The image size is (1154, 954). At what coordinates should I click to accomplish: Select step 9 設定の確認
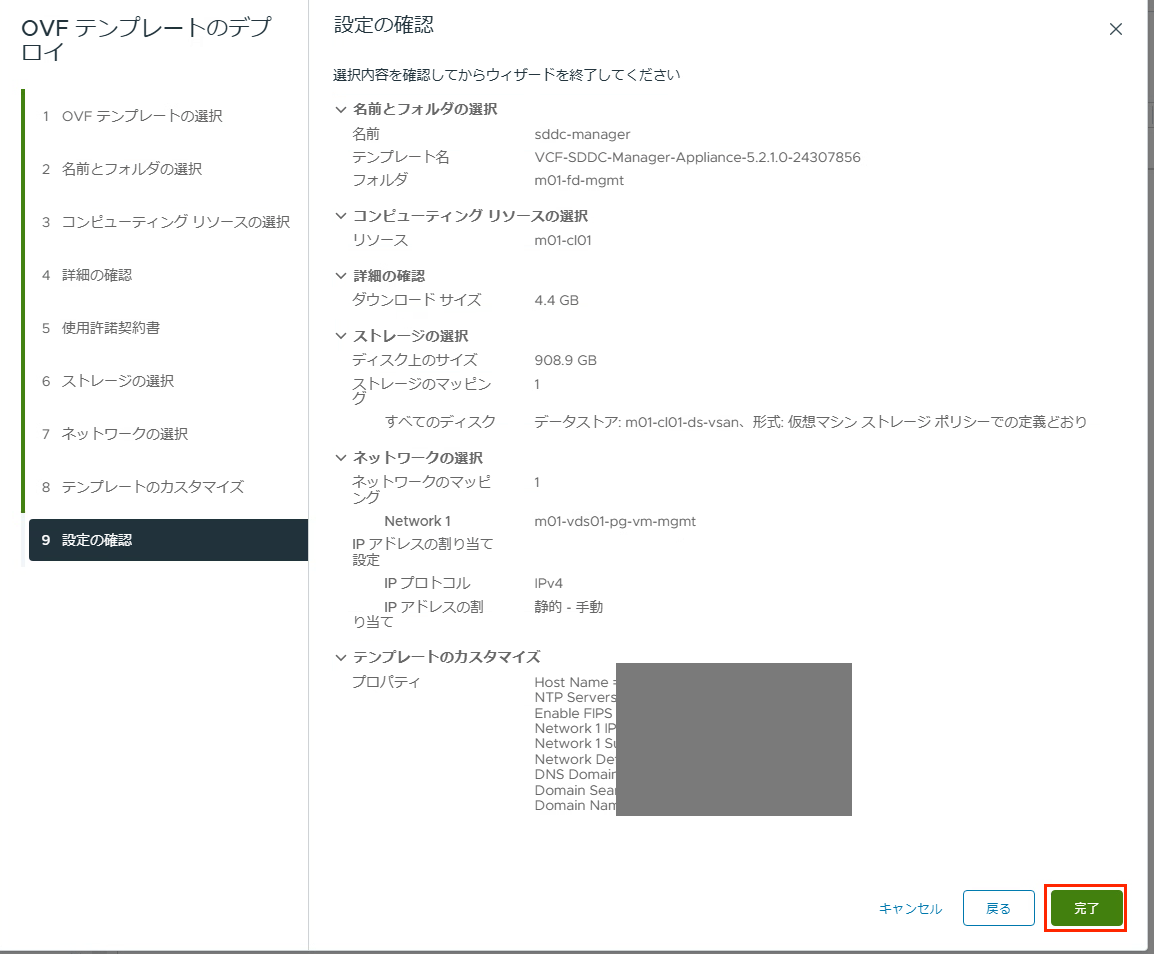[x=168, y=540]
